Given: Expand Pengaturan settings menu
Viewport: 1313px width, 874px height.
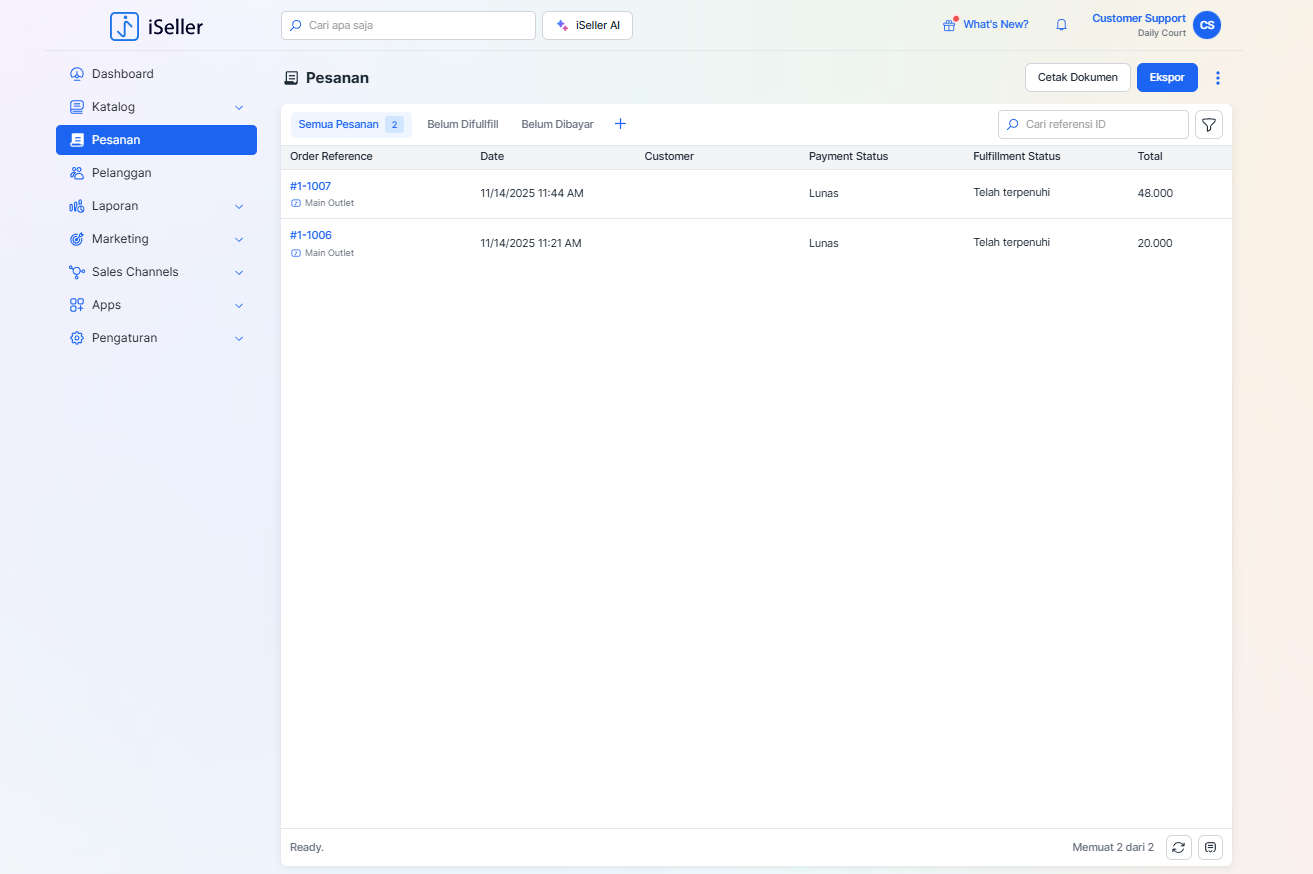Looking at the screenshot, I should coord(239,339).
